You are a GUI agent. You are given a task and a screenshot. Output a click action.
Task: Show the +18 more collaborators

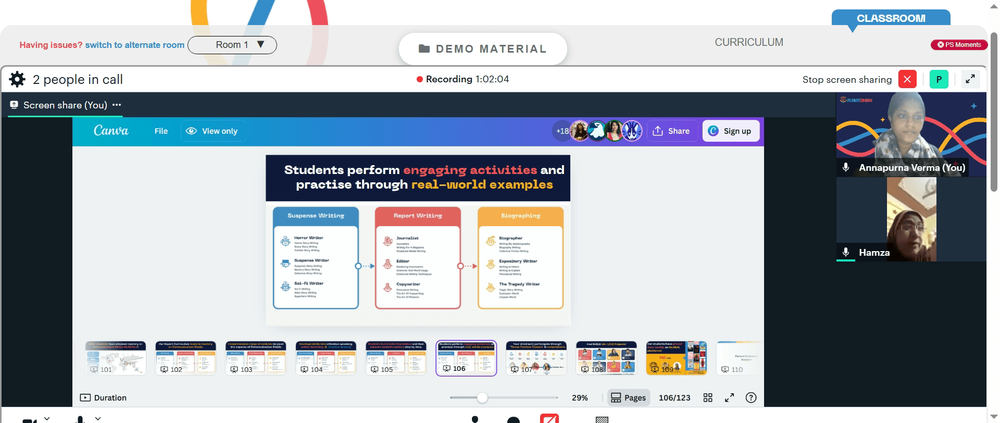pyautogui.click(x=562, y=131)
